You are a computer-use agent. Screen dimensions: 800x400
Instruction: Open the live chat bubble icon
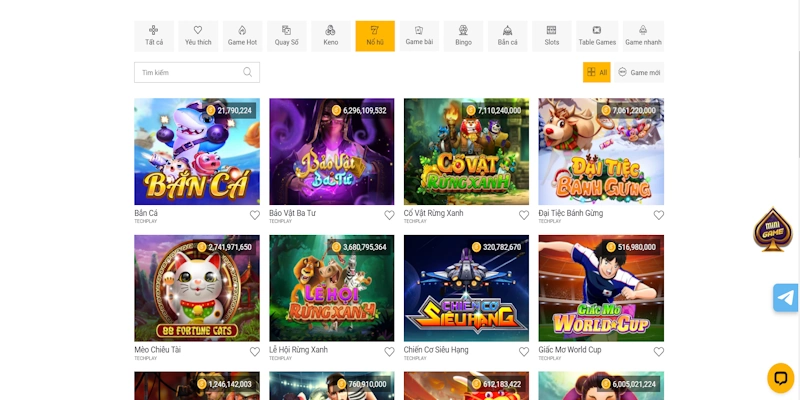coord(781,378)
